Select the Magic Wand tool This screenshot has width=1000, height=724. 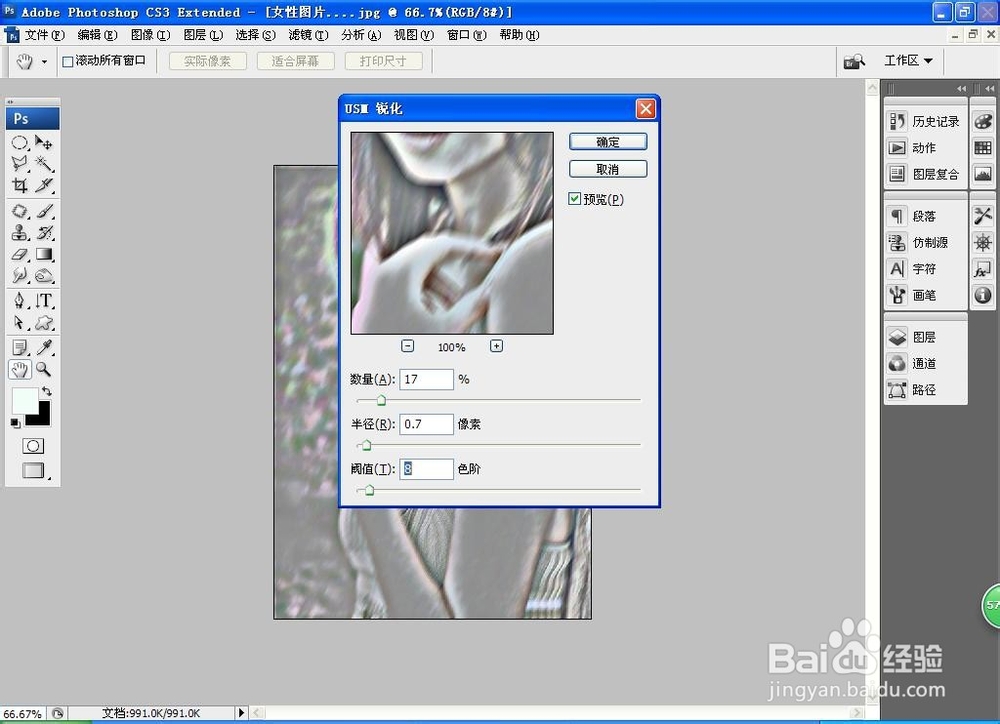pyautogui.click(x=43, y=163)
